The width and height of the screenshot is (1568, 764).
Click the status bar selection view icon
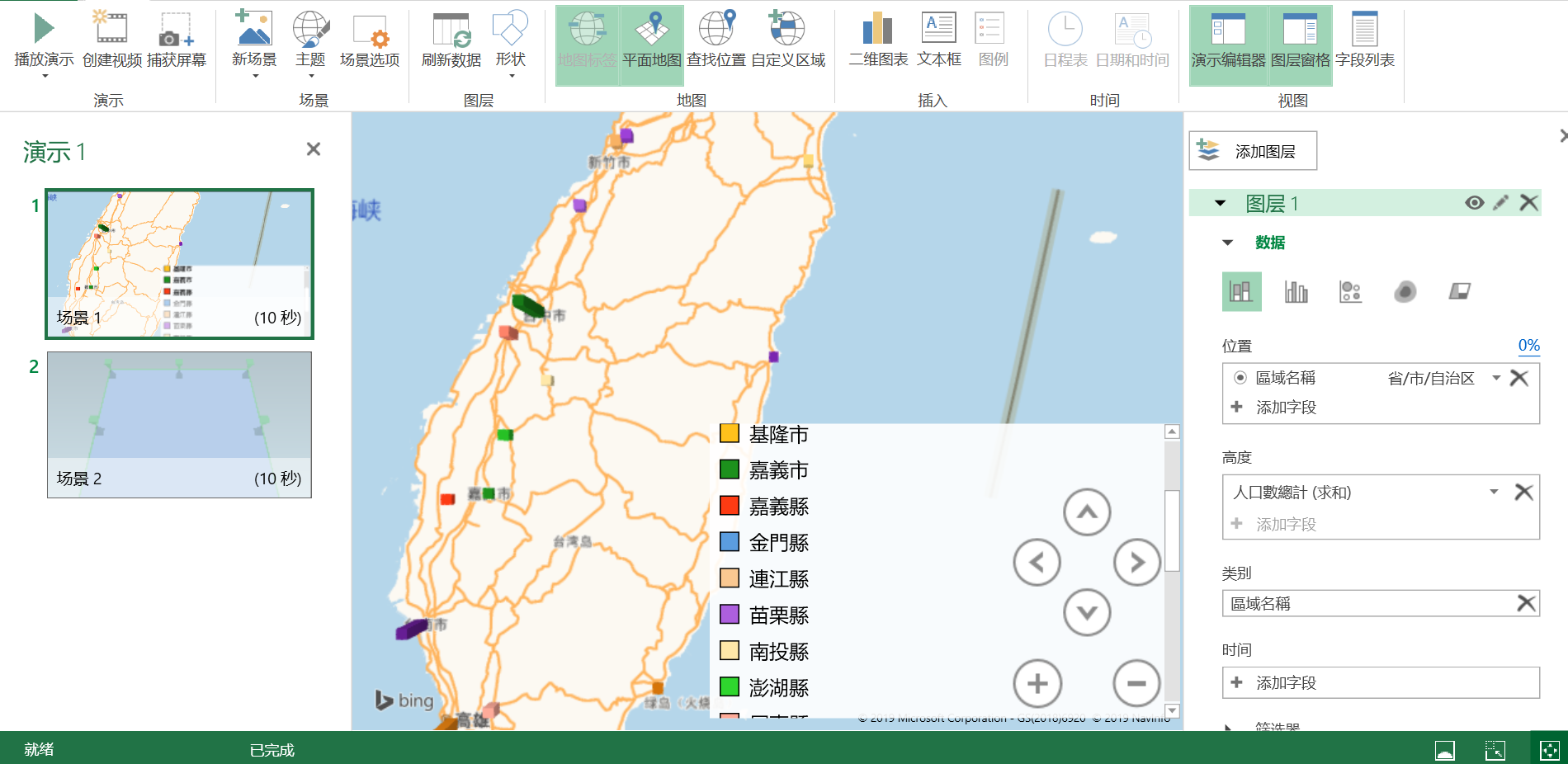click(x=1495, y=750)
